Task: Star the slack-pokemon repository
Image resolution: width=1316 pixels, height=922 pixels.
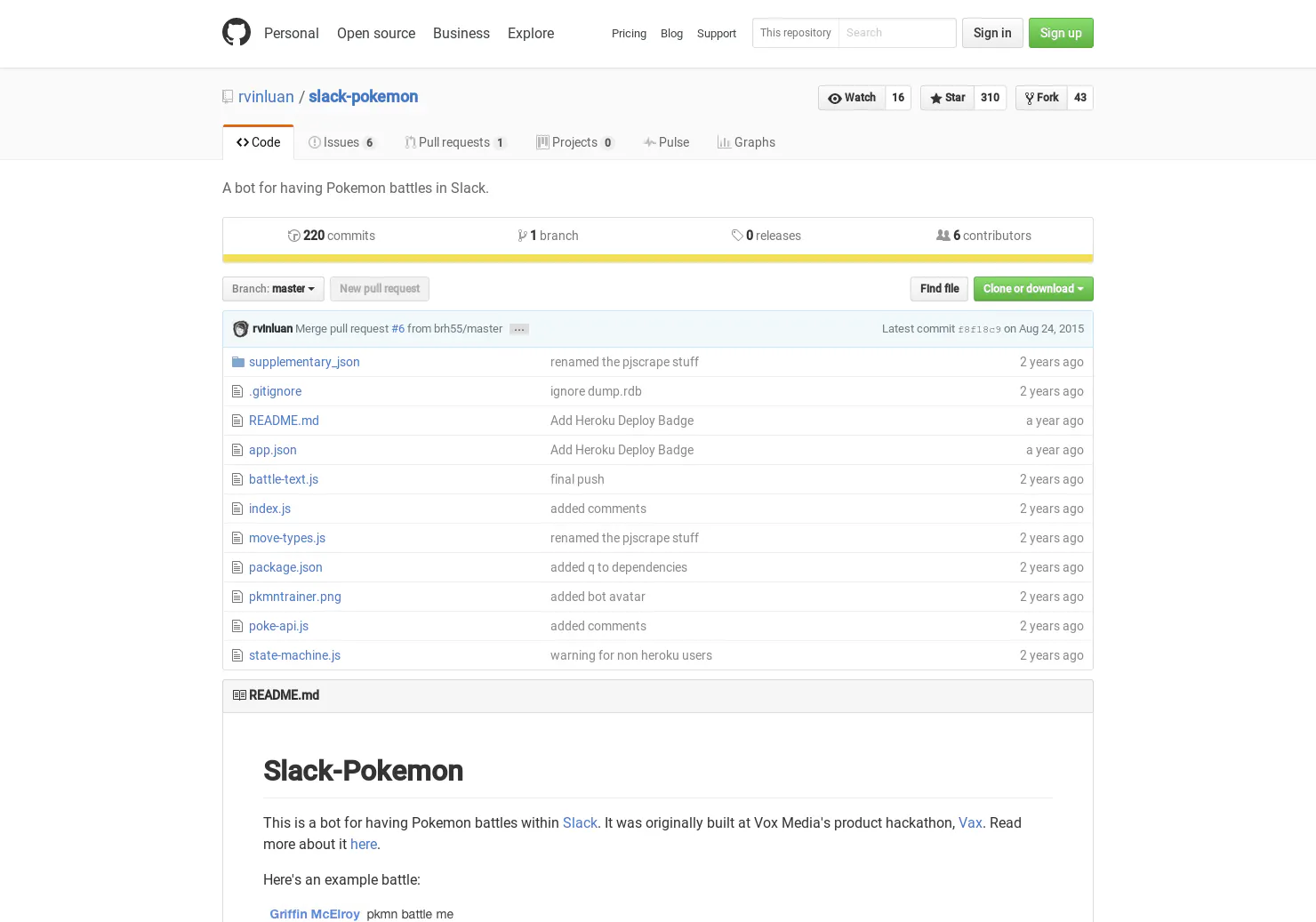Action: pos(947,98)
